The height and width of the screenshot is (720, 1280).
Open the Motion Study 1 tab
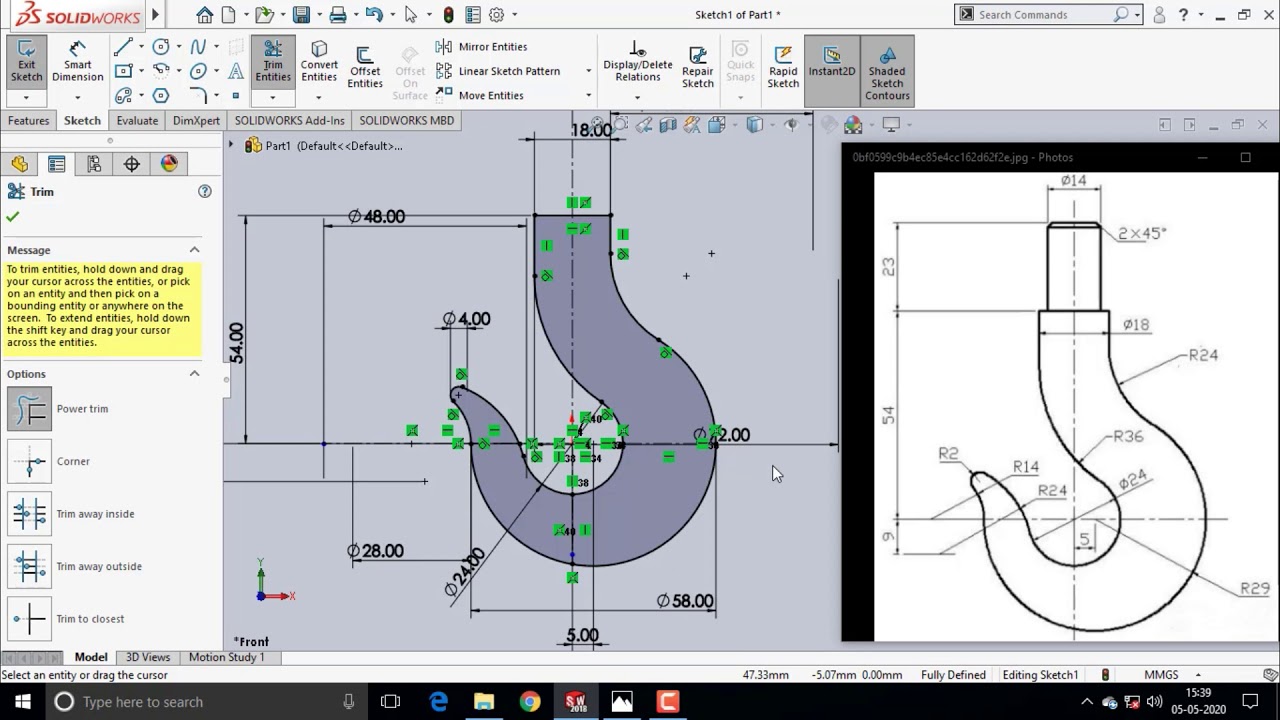[x=227, y=657]
